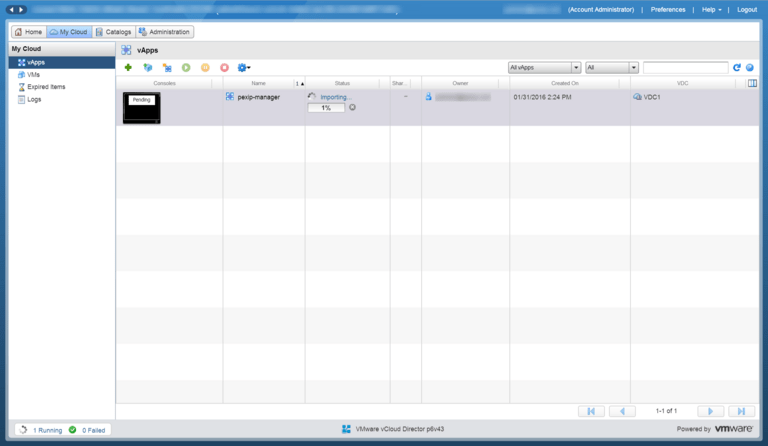Viewport: 768px width, 446px height.
Task: Click the vApps heading icon
Action: (126, 50)
